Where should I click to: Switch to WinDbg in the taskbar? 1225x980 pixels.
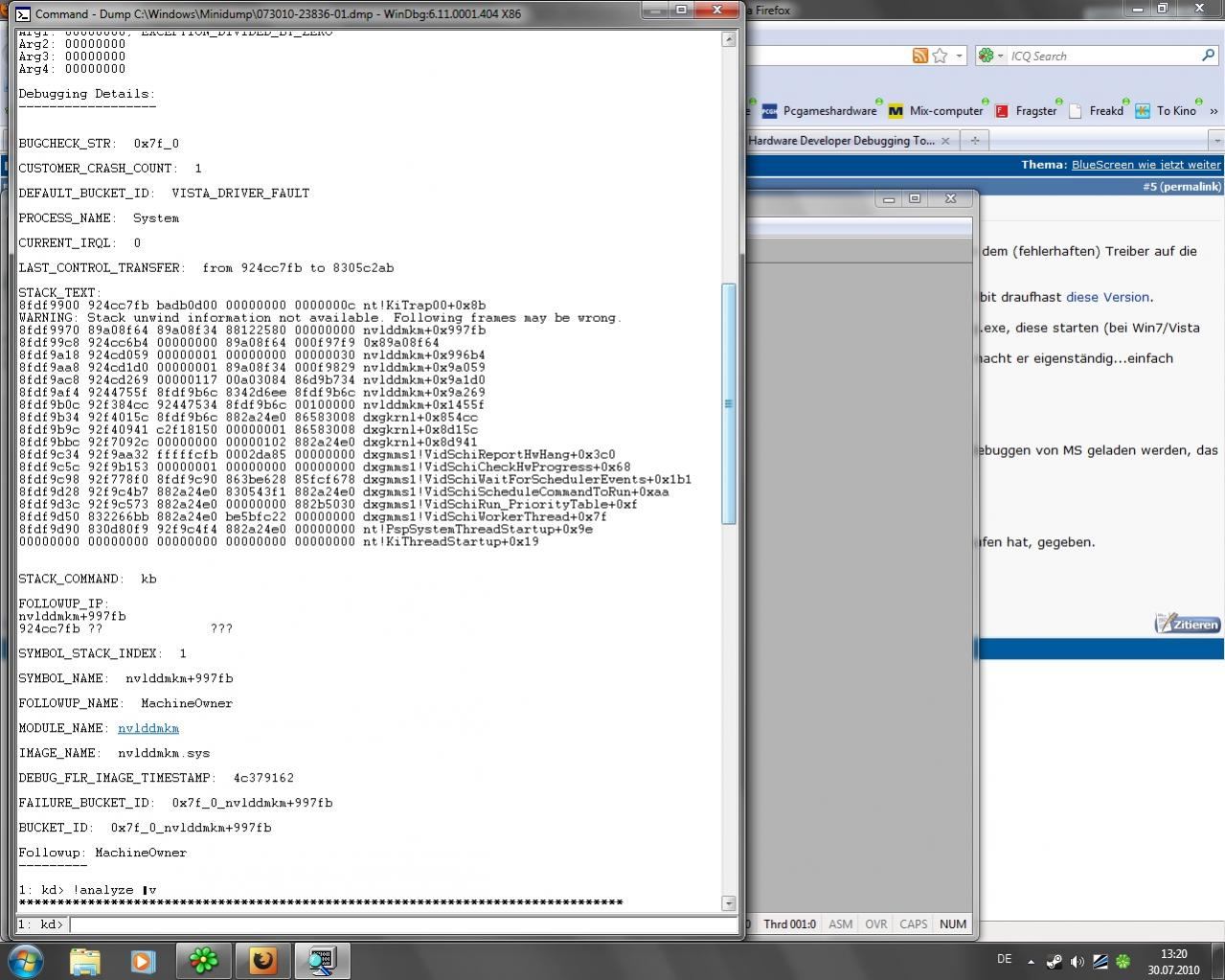coord(321,960)
